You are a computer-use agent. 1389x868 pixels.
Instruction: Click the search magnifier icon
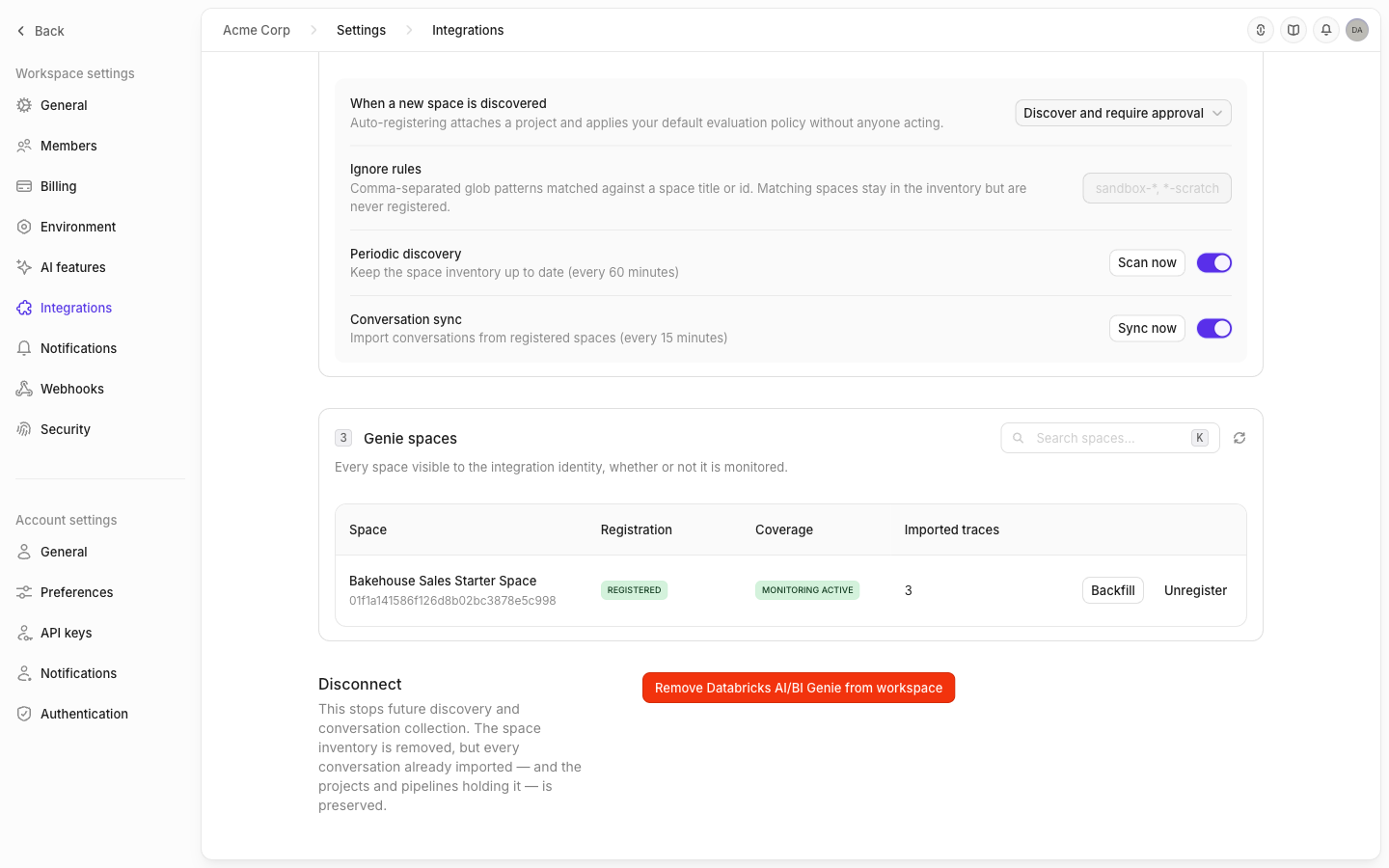(x=1019, y=438)
